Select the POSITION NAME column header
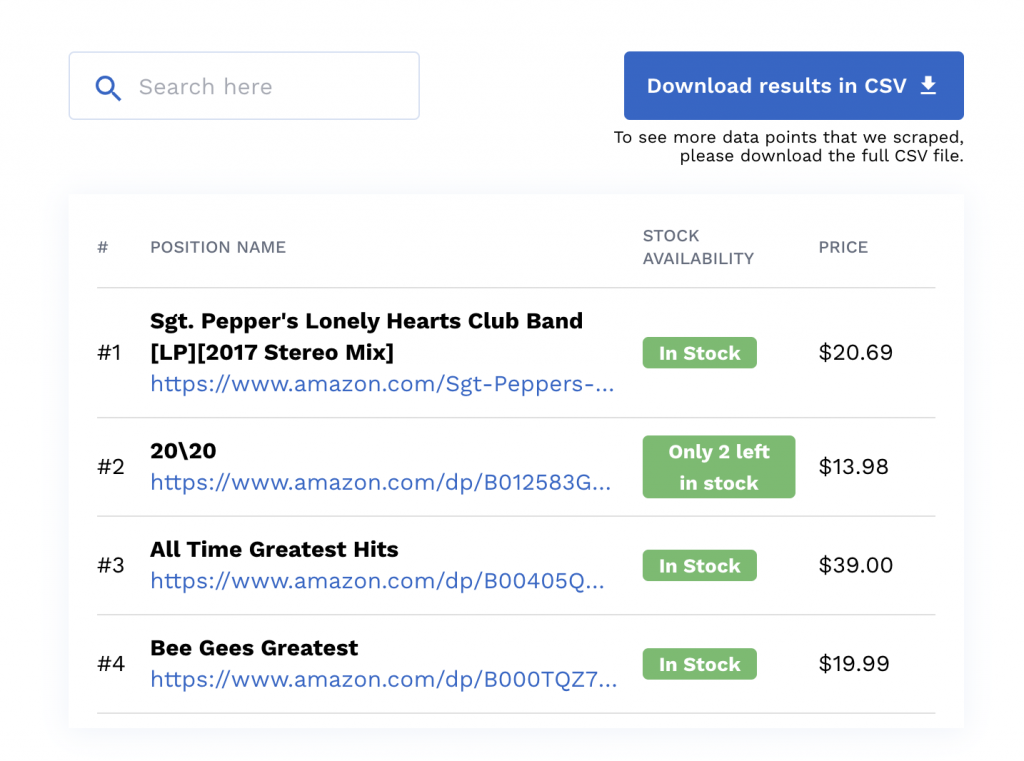Image resolution: width=1024 pixels, height=761 pixels. (x=217, y=247)
